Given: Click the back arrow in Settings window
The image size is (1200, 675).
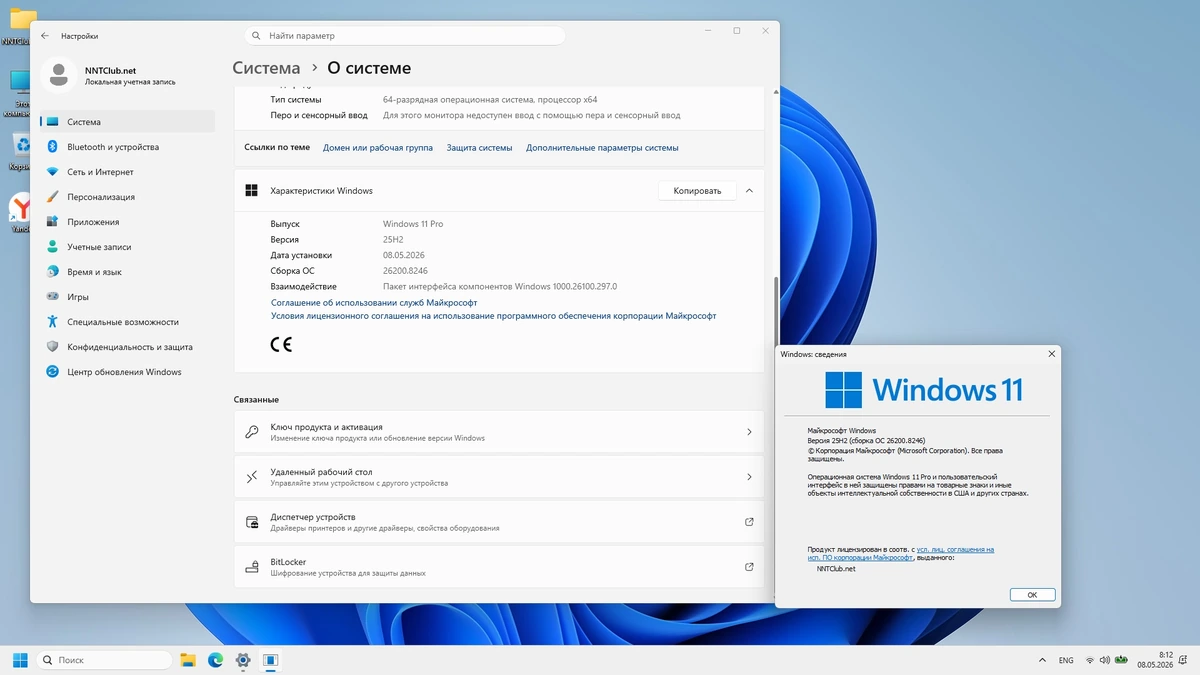Looking at the screenshot, I should (x=45, y=35).
